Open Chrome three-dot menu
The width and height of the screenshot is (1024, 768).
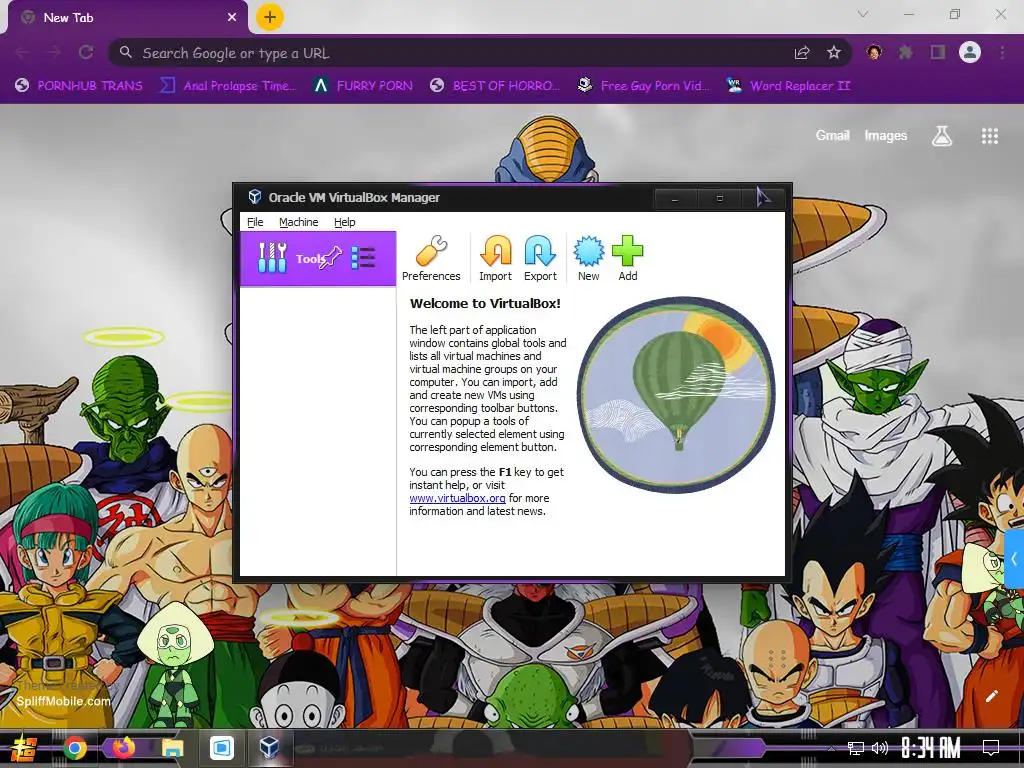pos(1002,53)
